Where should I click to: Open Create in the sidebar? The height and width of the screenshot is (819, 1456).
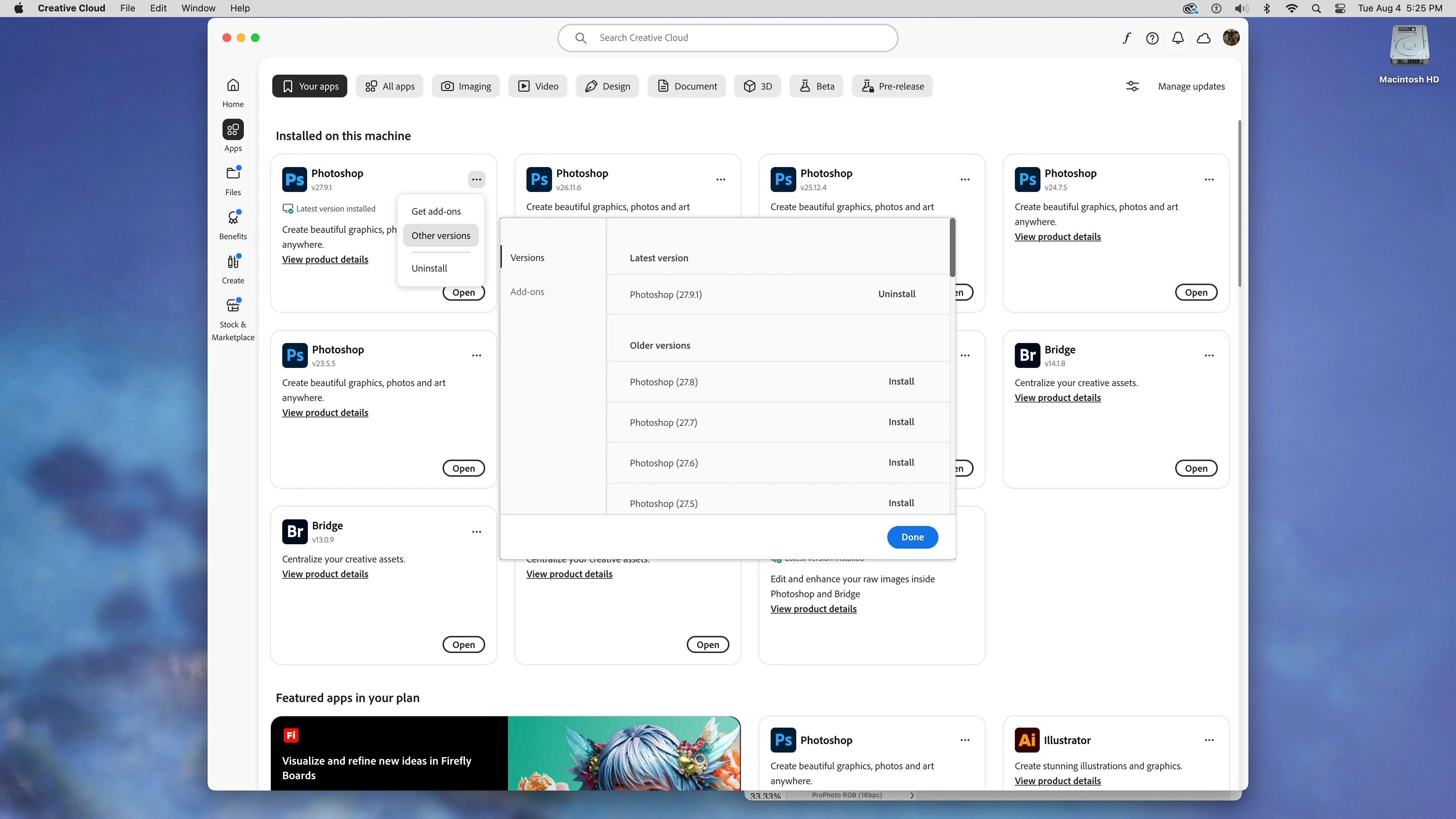pos(233,268)
